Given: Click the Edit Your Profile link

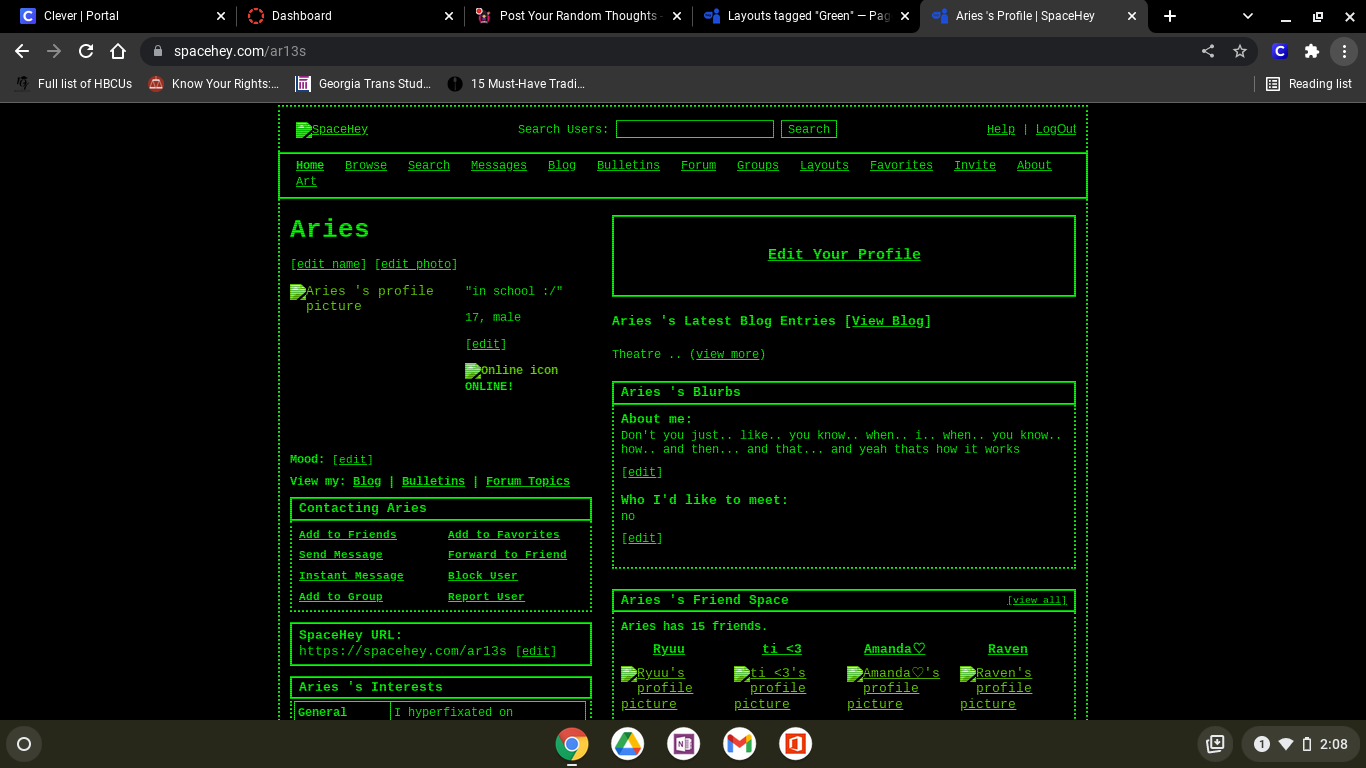Looking at the screenshot, I should 844,255.
